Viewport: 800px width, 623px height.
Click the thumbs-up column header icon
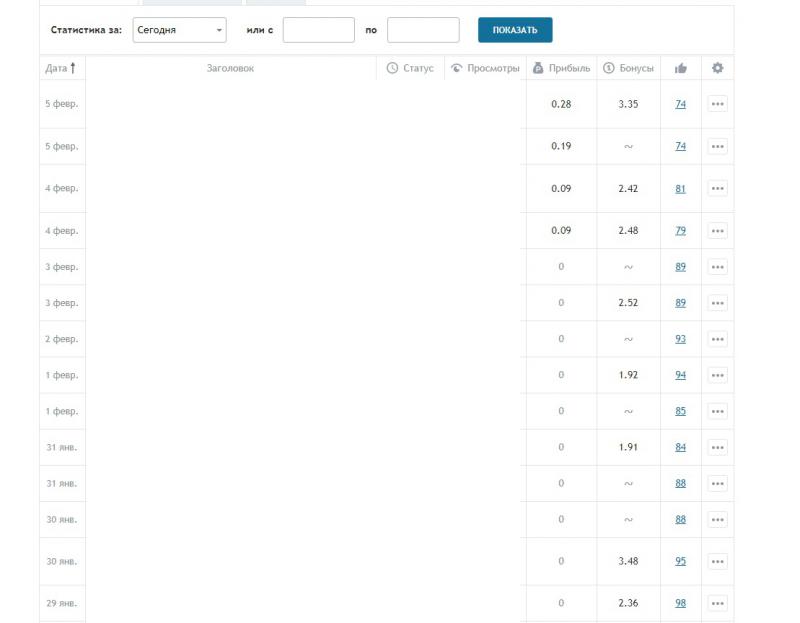[x=681, y=68]
